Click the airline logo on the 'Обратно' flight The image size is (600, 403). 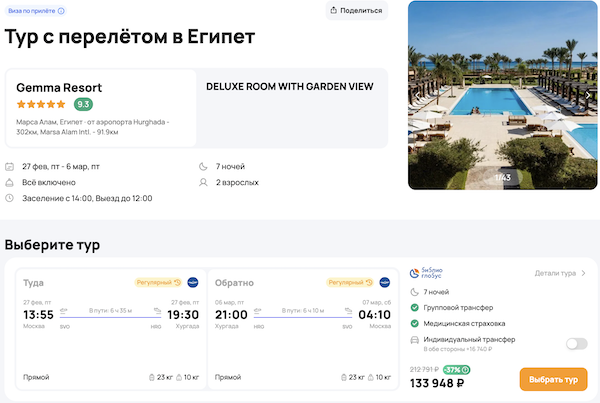coord(384,283)
